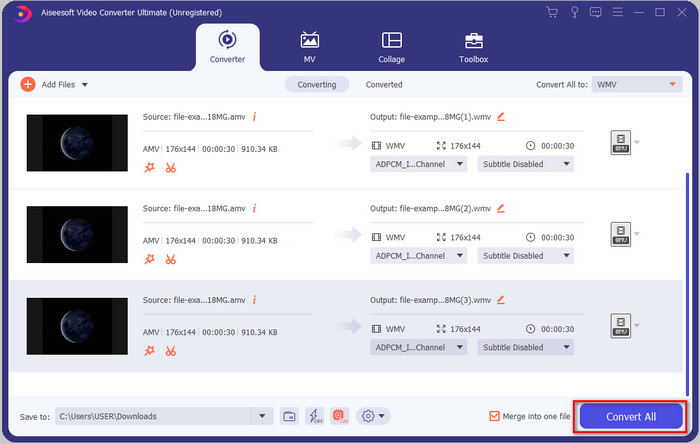Image resolution: width=700 pixels, height=444 pixels.
Task: Open the gear settings dropdown
Action: [x=373, y=416]
